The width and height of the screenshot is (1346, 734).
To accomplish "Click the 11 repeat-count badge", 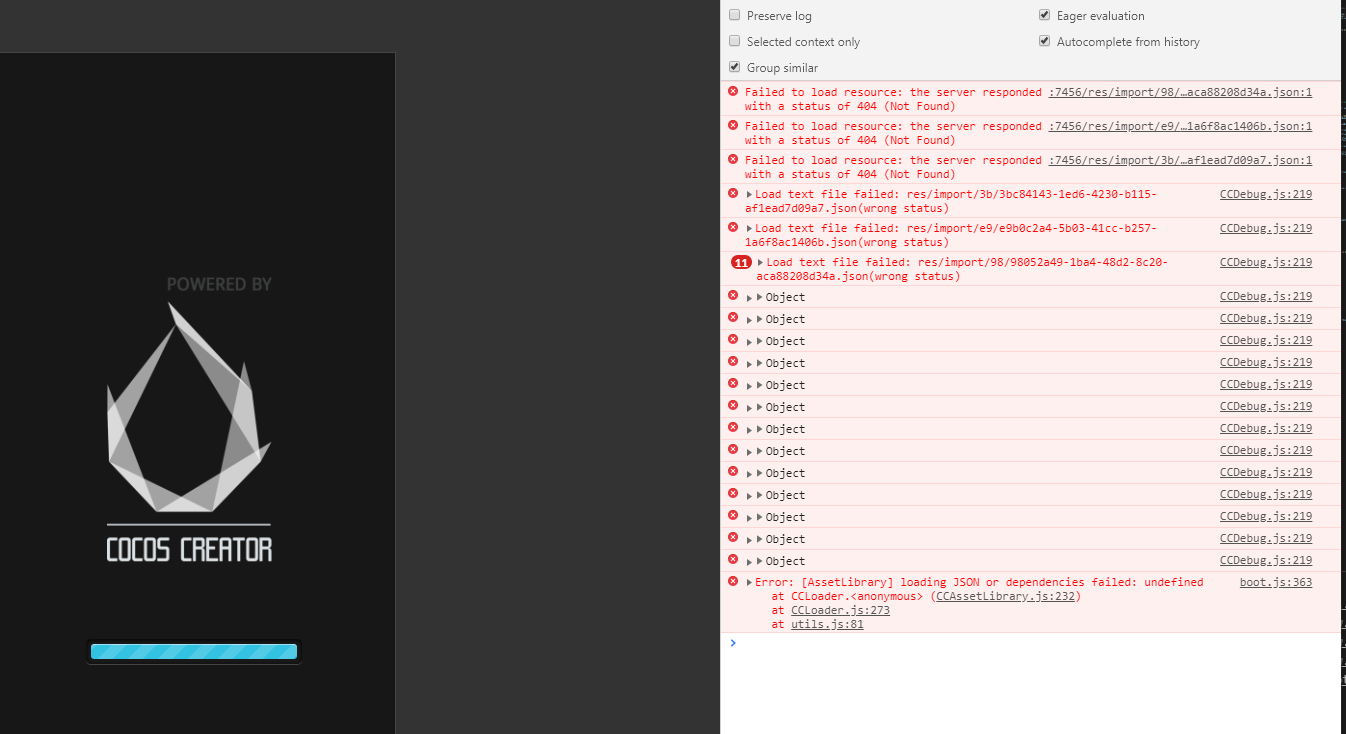I will coord(741,262).
